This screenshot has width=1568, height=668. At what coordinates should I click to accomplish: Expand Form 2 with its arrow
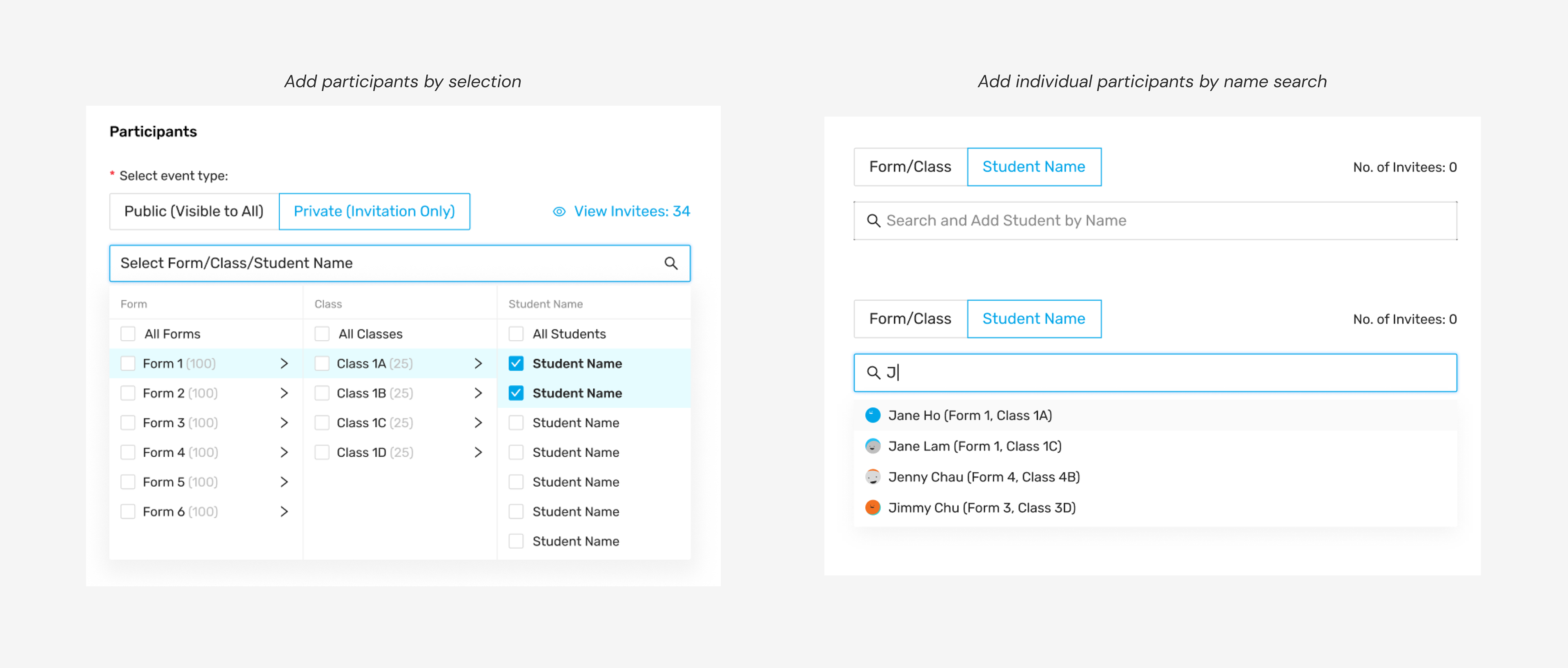(284, 393)
